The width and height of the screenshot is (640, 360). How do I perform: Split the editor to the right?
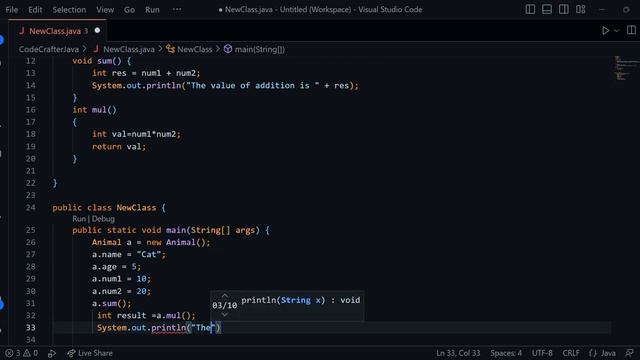631,30
